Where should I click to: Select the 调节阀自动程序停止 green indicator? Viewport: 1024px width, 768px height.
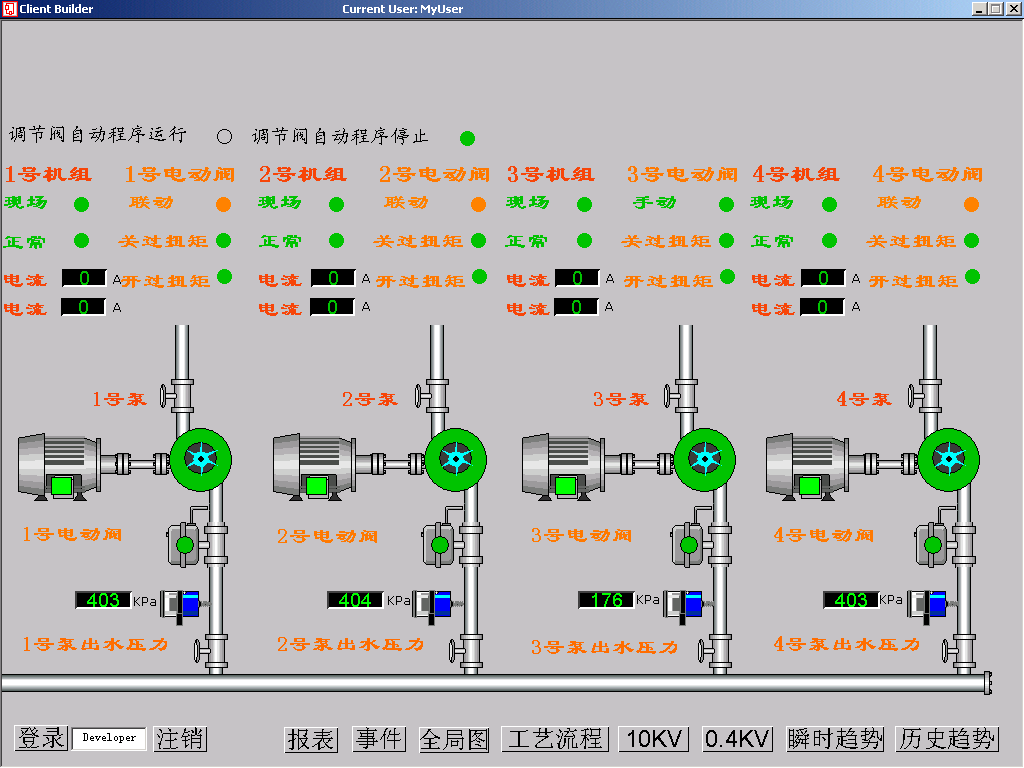click(467, 138)
